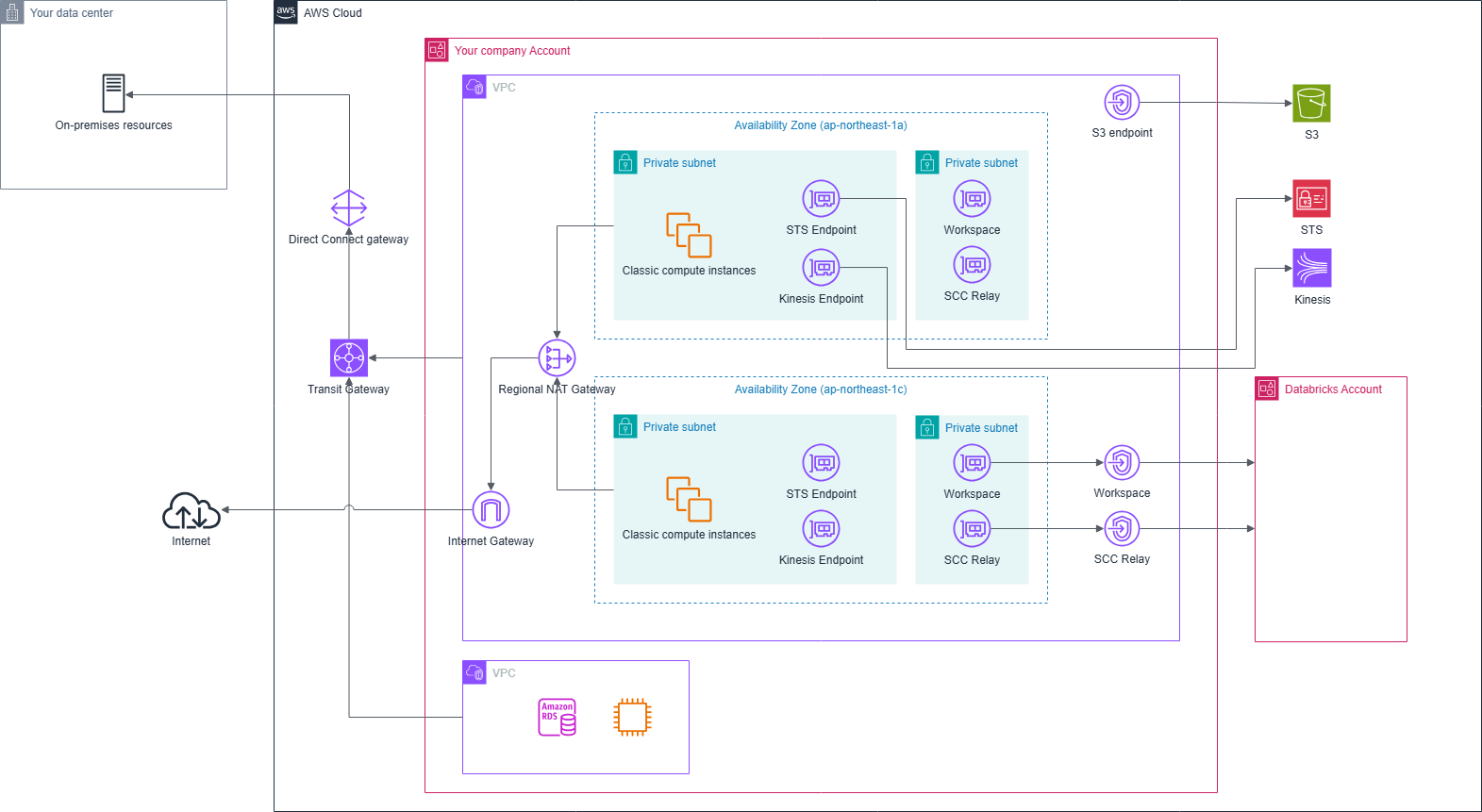Select the "Direct Connect gateway" label

[x=349, y=240]
